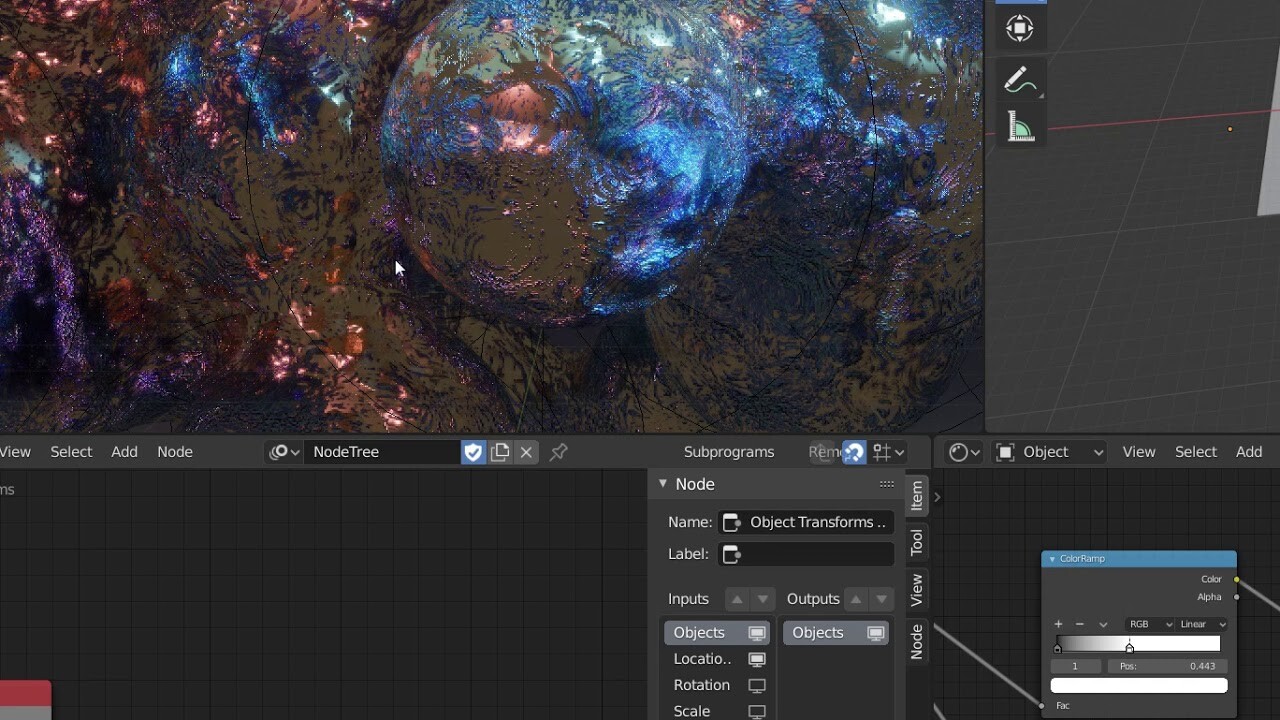Open the Node menu in the node editor

click(174, 452)
